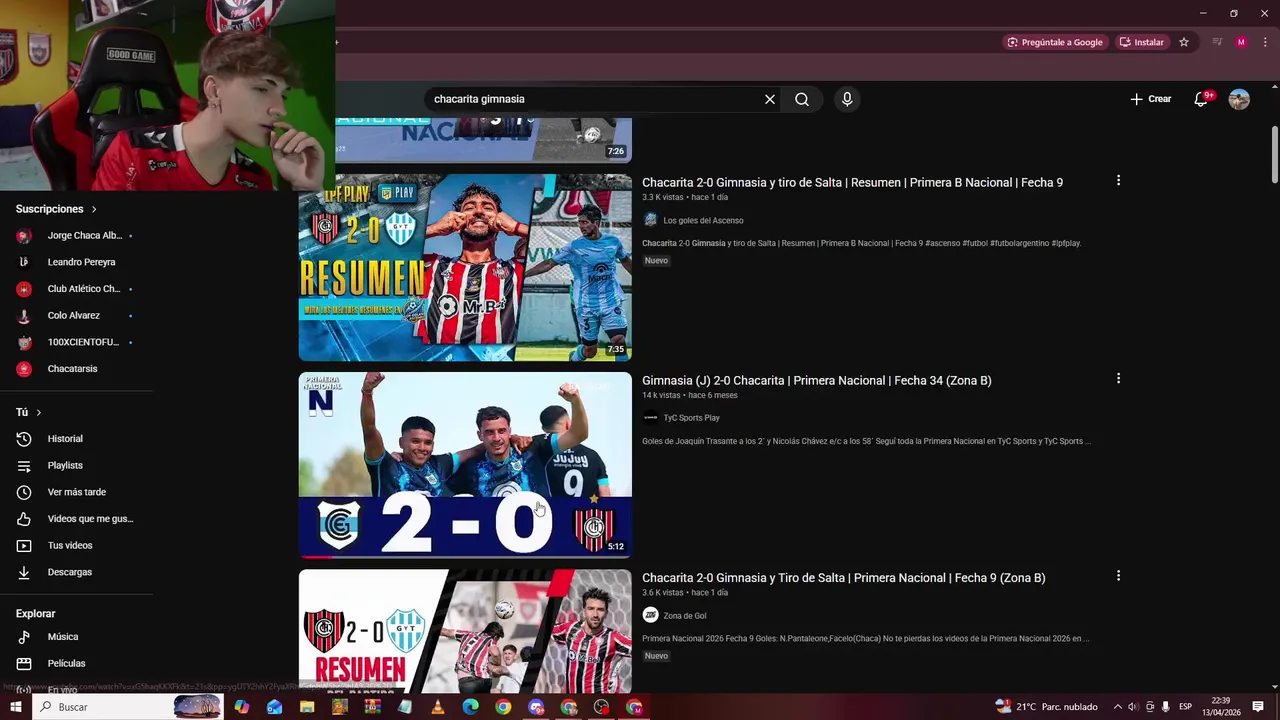Show hidden system tray icons
The height and width of the screenshot is (720, 1280).
coord(1117,707)
